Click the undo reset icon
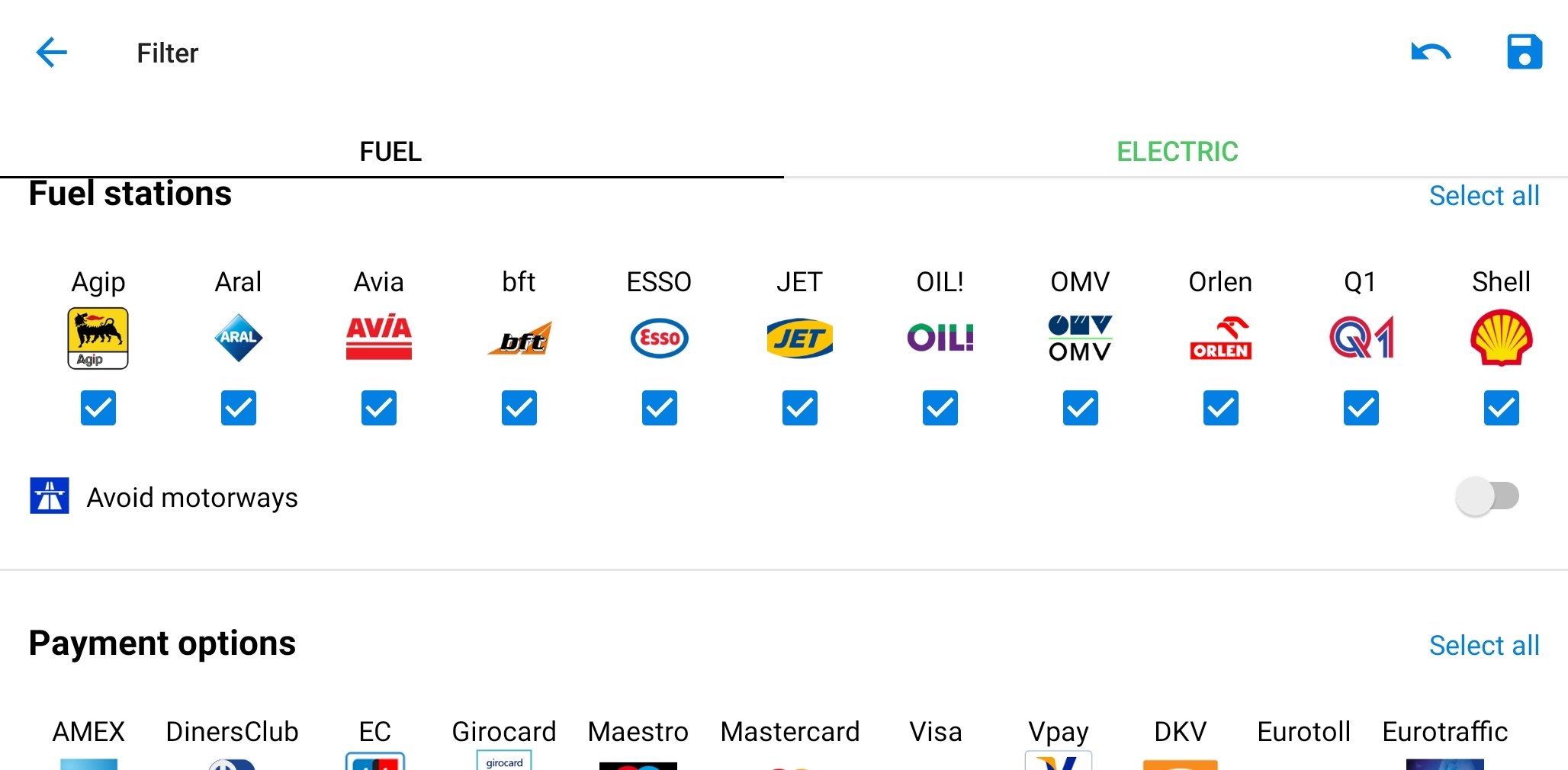The height and width of the screenshot is (770, 1568). pos(1431,53)
